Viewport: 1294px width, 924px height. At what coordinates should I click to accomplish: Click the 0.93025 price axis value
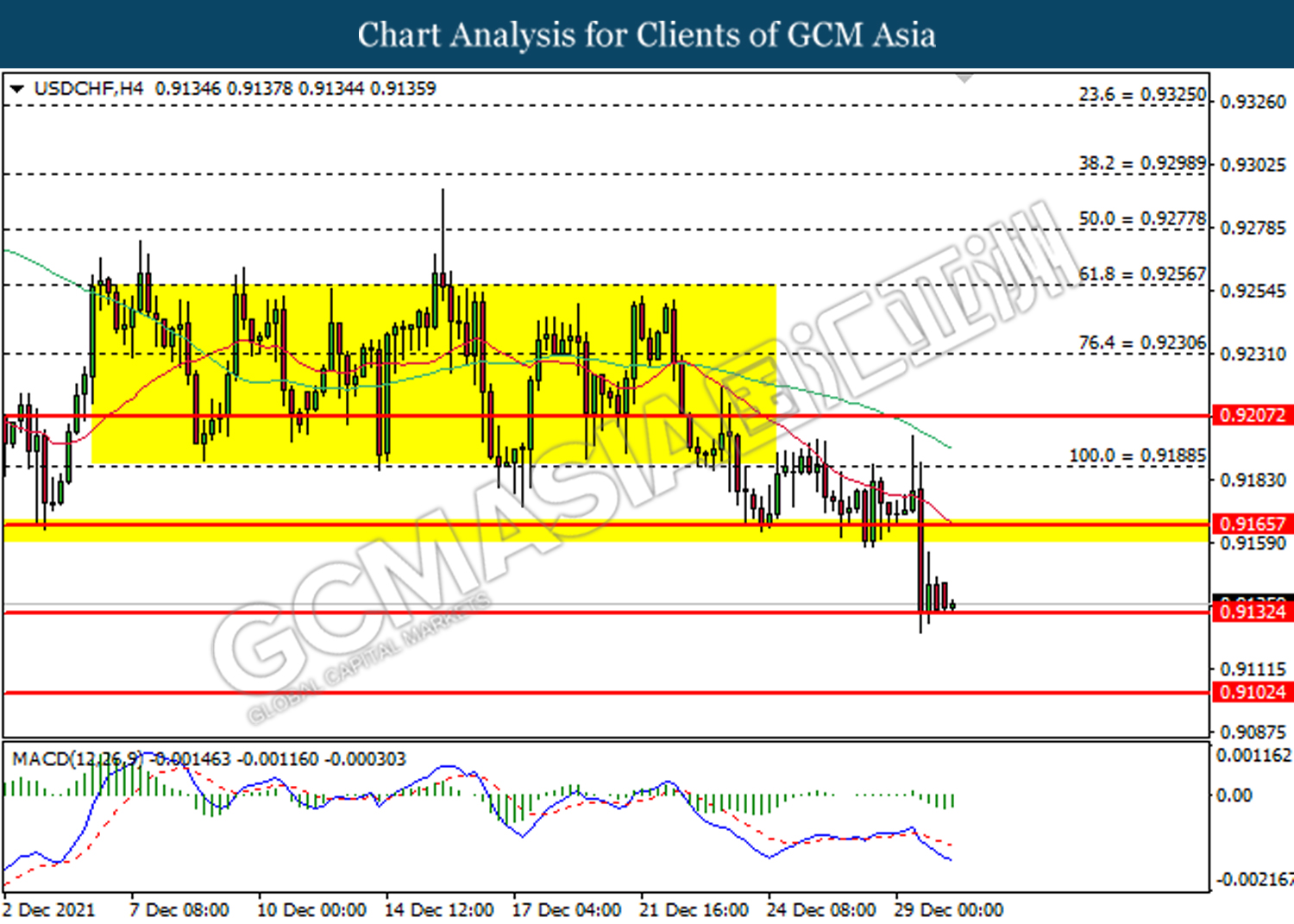(x=1253, y=164)
